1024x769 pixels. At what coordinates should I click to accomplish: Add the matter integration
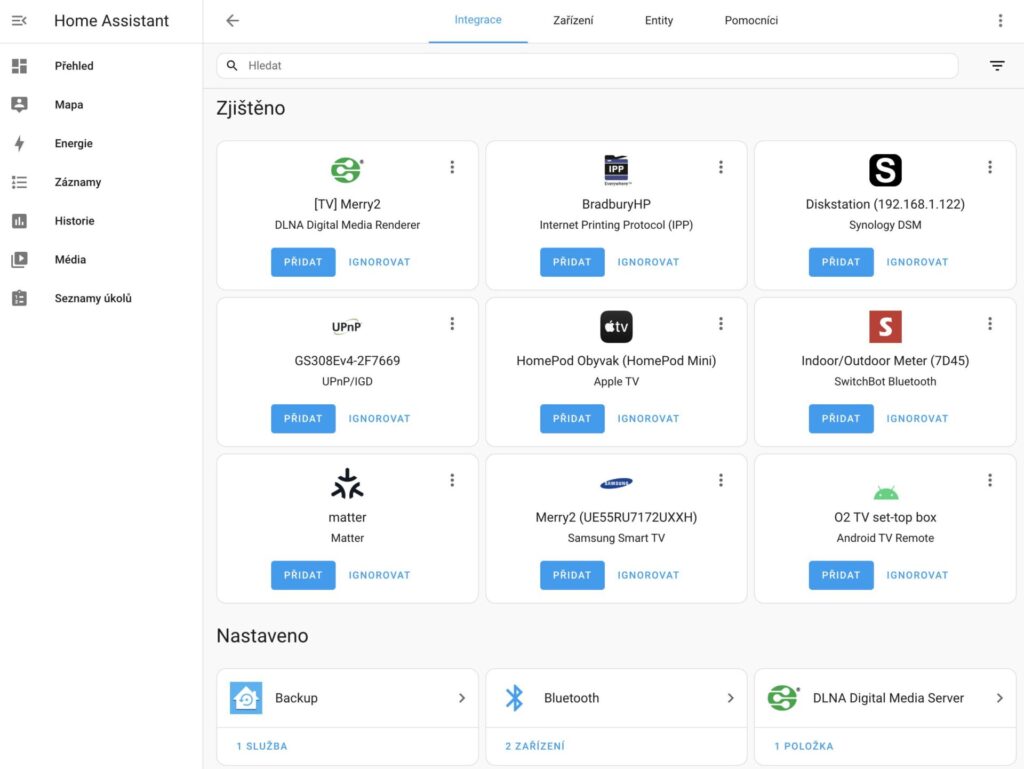[x=303, y=575]
